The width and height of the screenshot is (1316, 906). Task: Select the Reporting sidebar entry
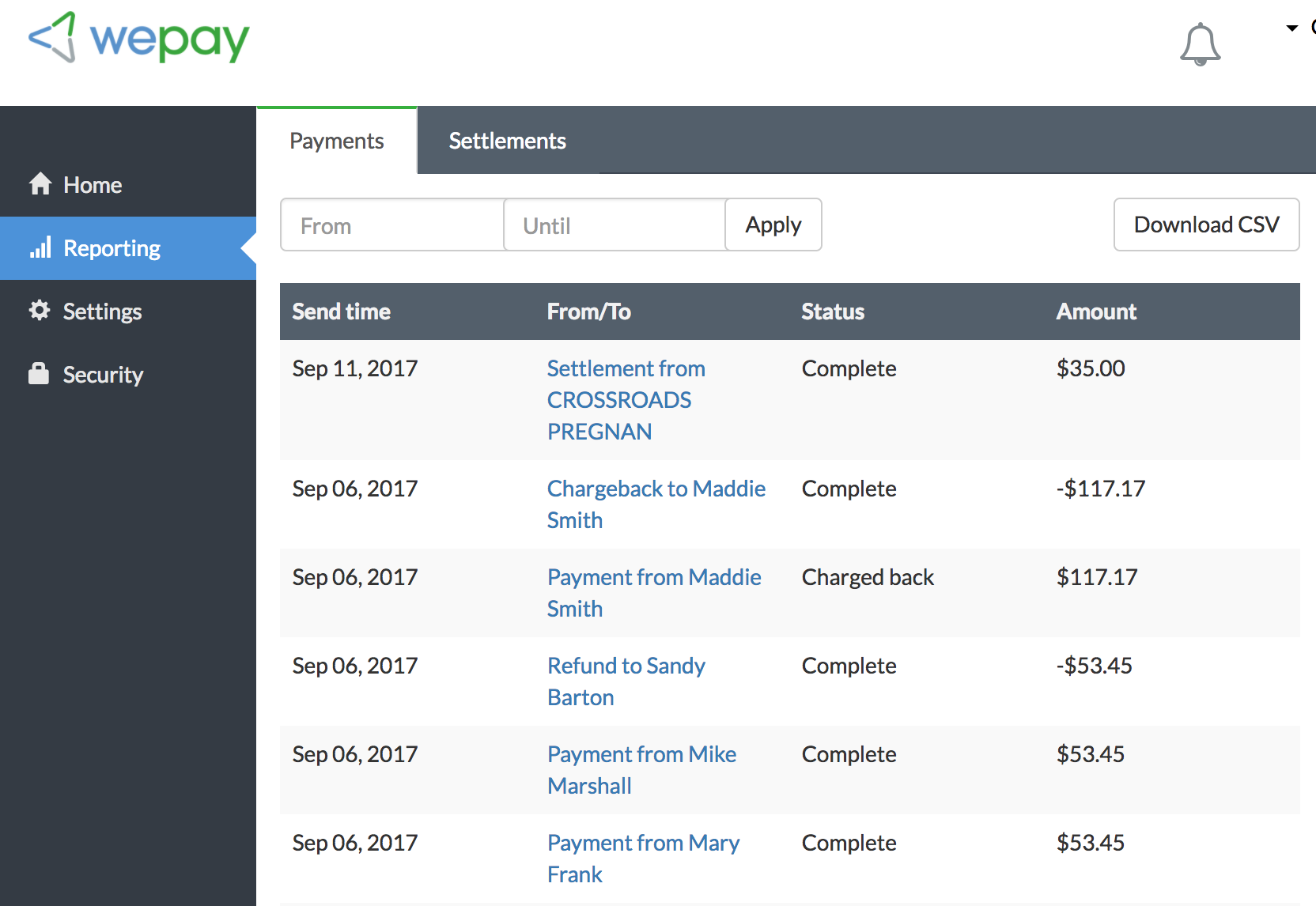(x=111, y=247)
